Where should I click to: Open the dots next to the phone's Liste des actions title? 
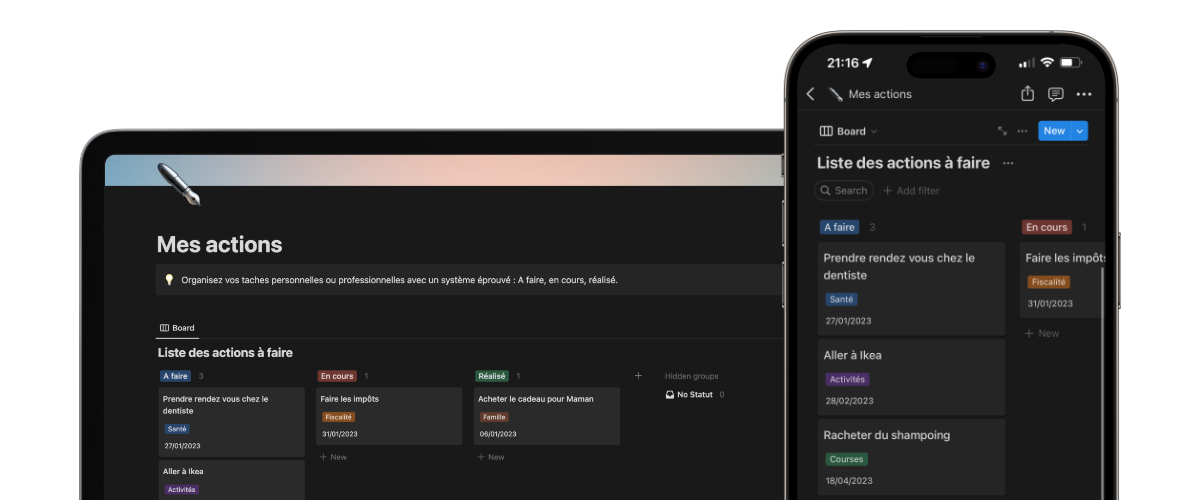point(1008,163)
